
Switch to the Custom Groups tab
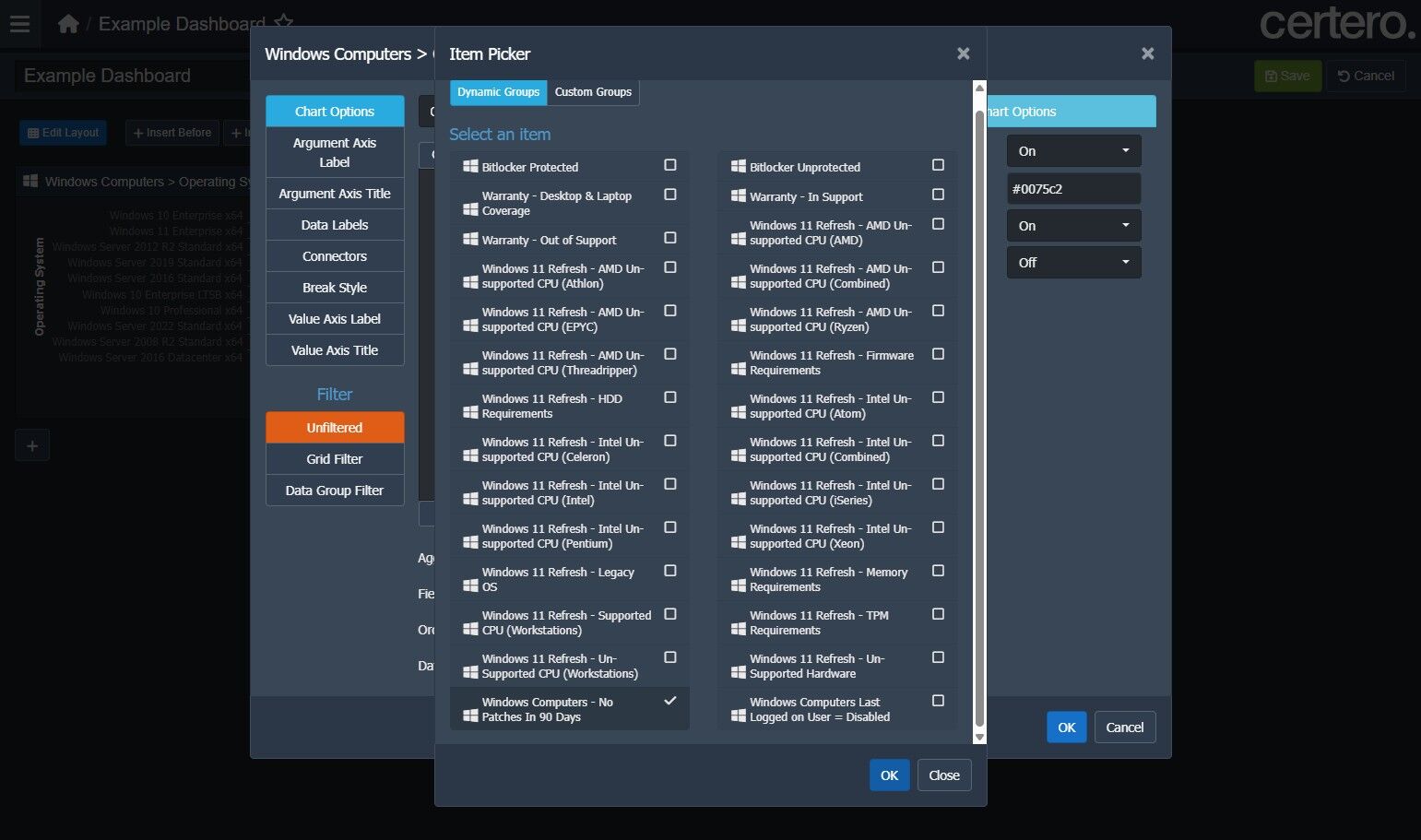pyautogui.click(x=593, y=92)
